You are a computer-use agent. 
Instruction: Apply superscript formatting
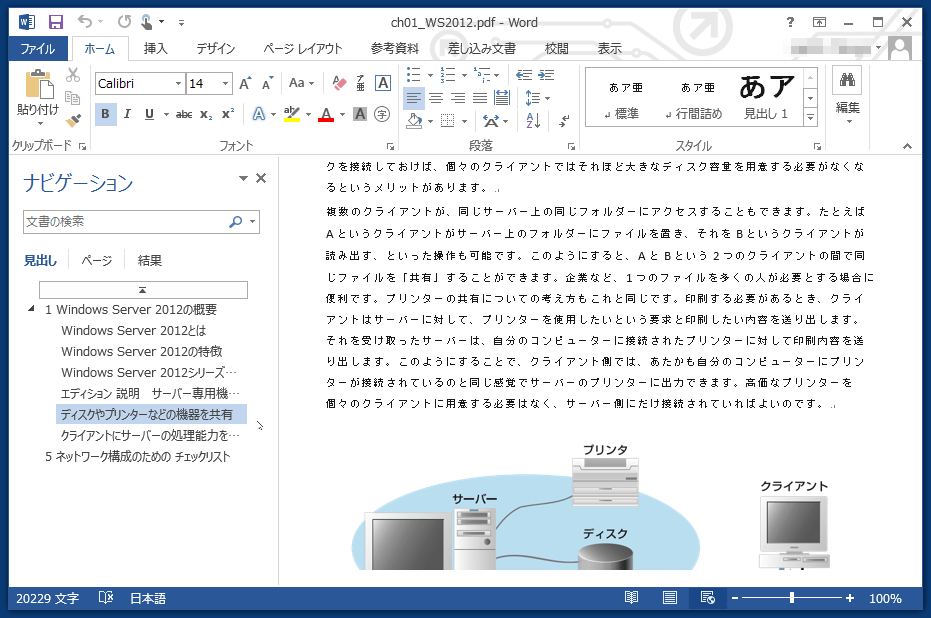[227, 114]
